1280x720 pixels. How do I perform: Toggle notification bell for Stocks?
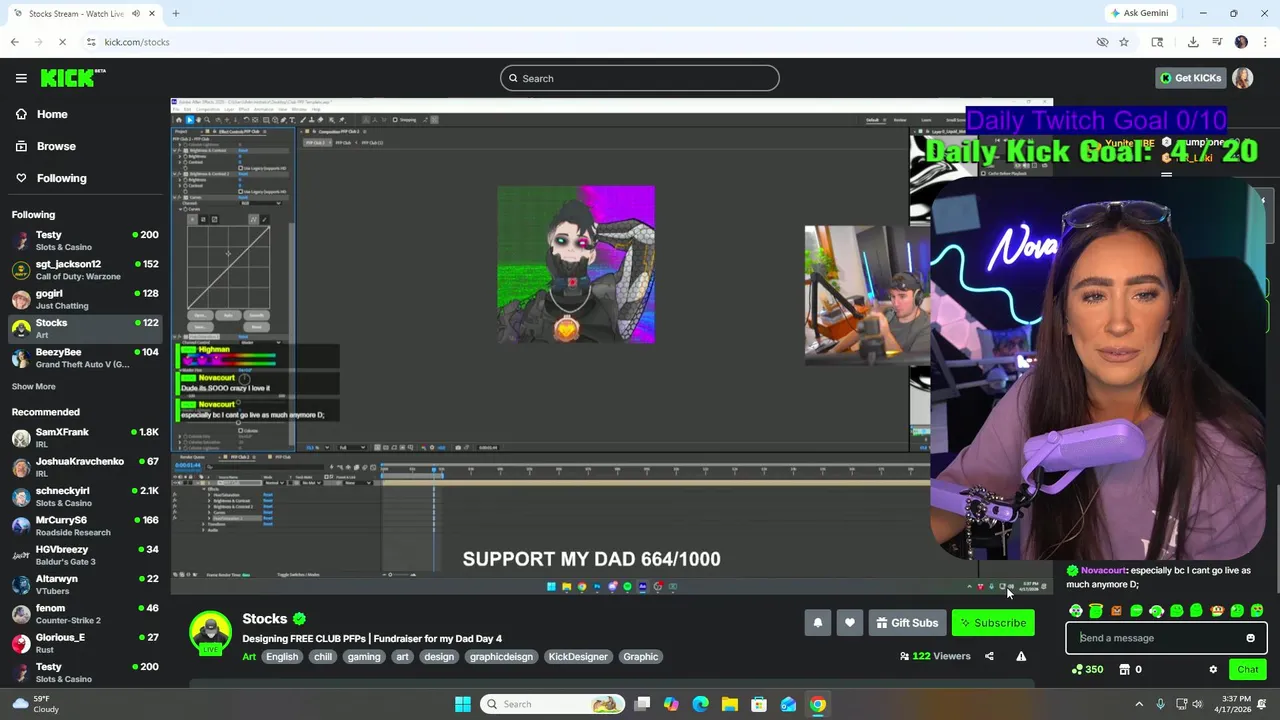(817, 623)
